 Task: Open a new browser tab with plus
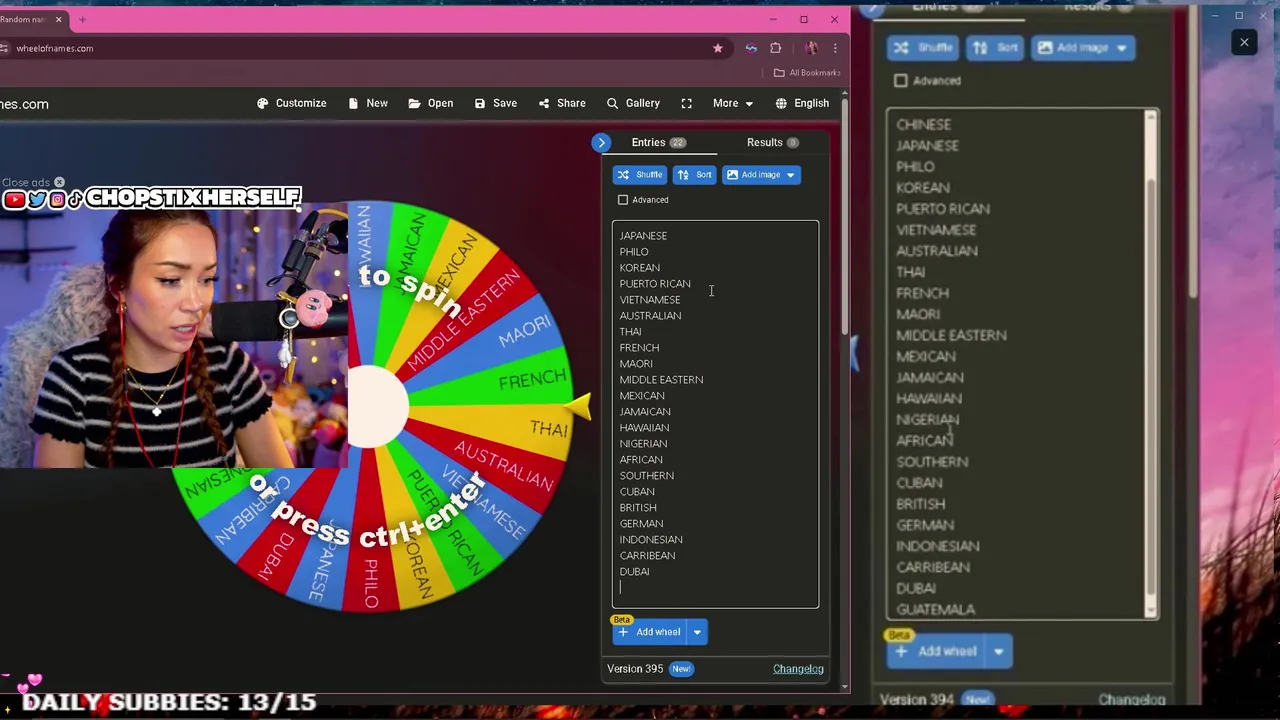pyautogui.click(x=82, y=19)
